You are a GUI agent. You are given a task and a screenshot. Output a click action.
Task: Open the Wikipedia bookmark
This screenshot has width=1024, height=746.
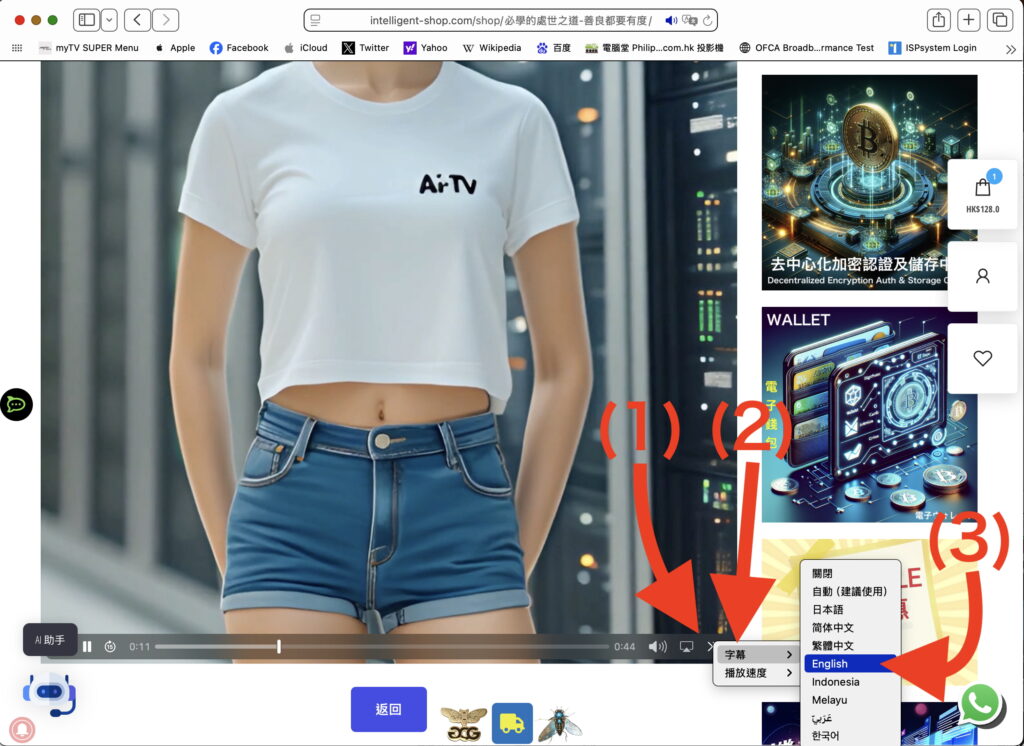(492, 48)
